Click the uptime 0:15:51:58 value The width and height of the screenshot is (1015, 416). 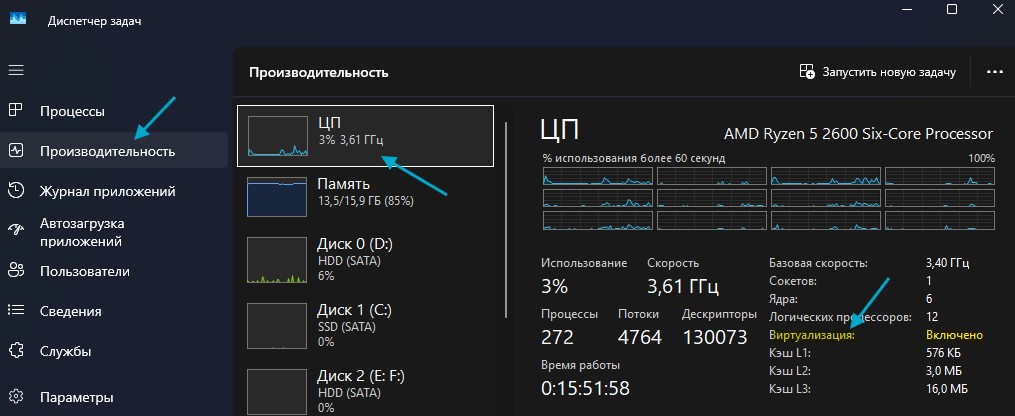[x=585, y=388]
